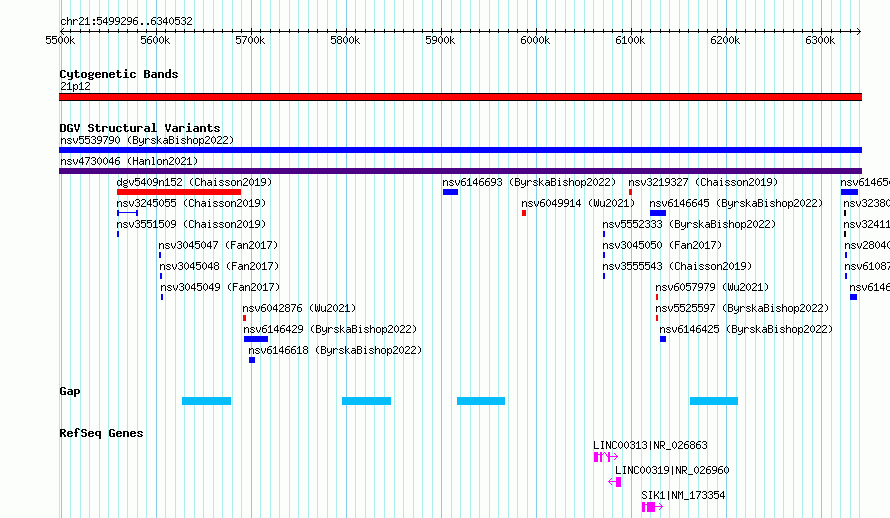
Task: Click the red 21p12 cytogenetic band
Action: tap(460, 97)
